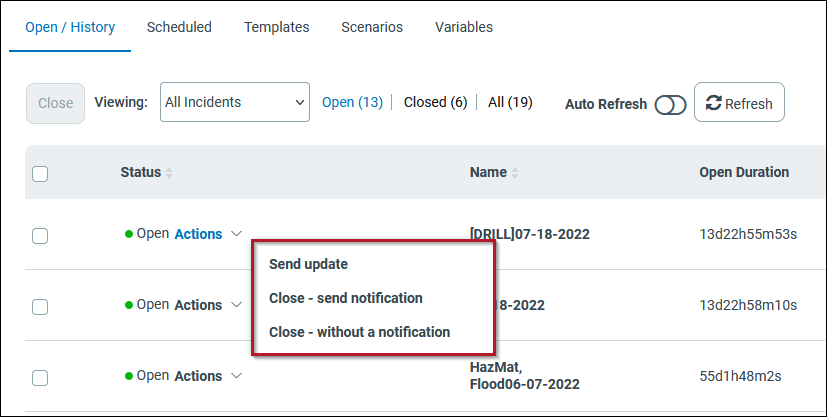Toggle the Auto Refresh switch
Viewport: 827px width, 417px height.
tap(670, 105)
